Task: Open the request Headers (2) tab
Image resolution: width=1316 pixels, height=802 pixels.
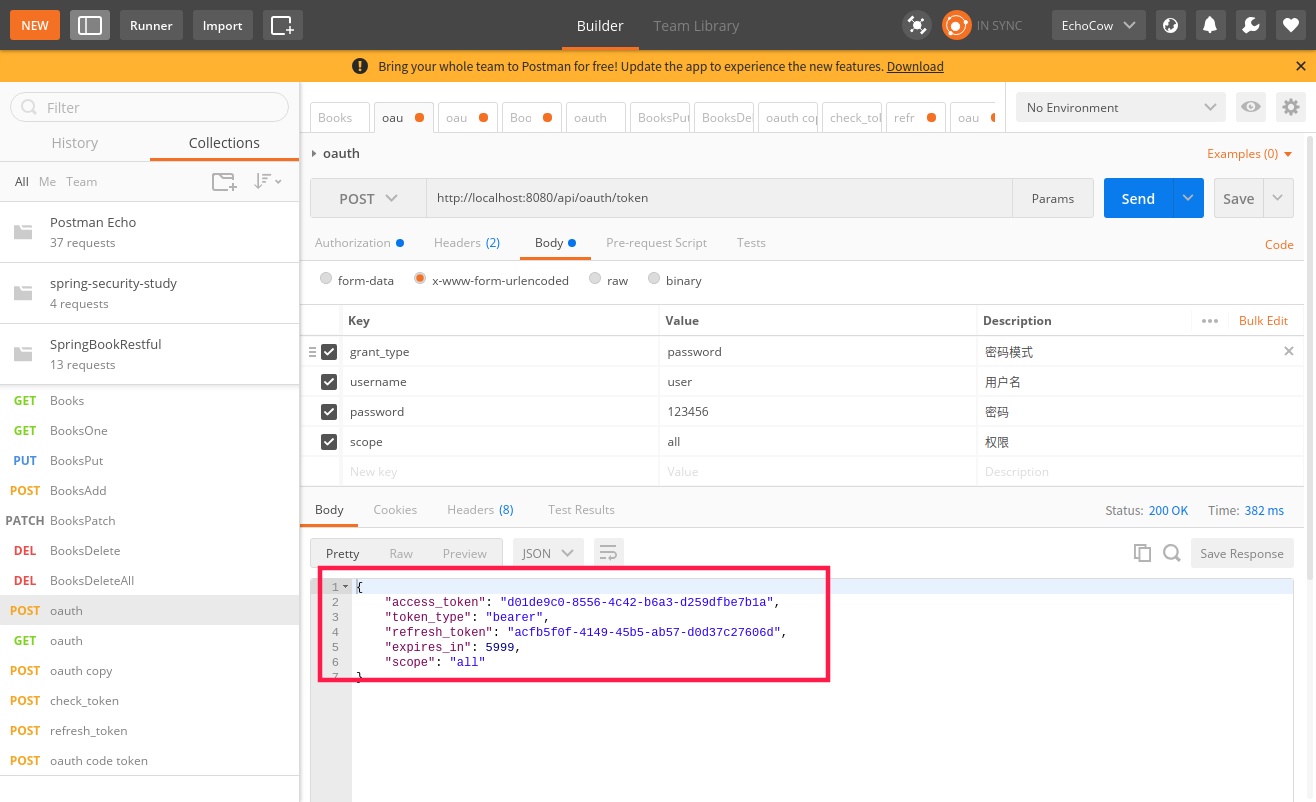Action: point(467,243)
